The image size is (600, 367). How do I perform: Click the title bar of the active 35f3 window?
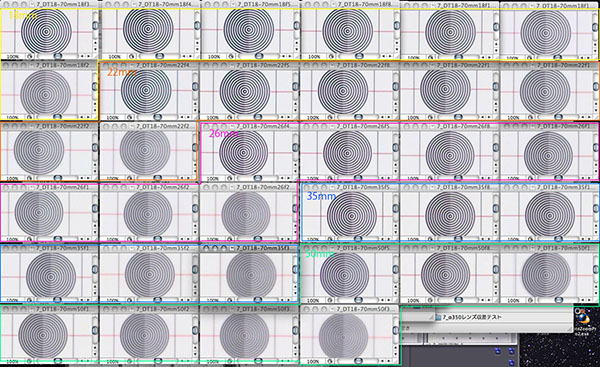pos(249,248)
